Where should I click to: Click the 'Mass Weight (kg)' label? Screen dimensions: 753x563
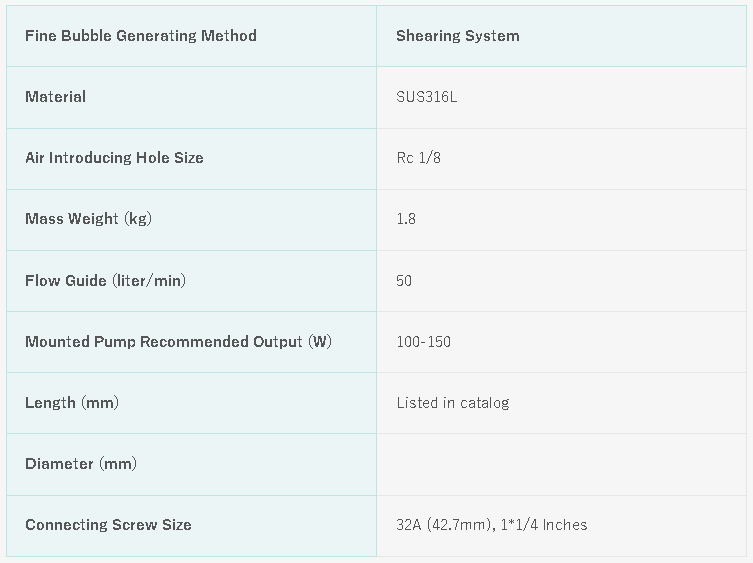(x=88, y=219)
